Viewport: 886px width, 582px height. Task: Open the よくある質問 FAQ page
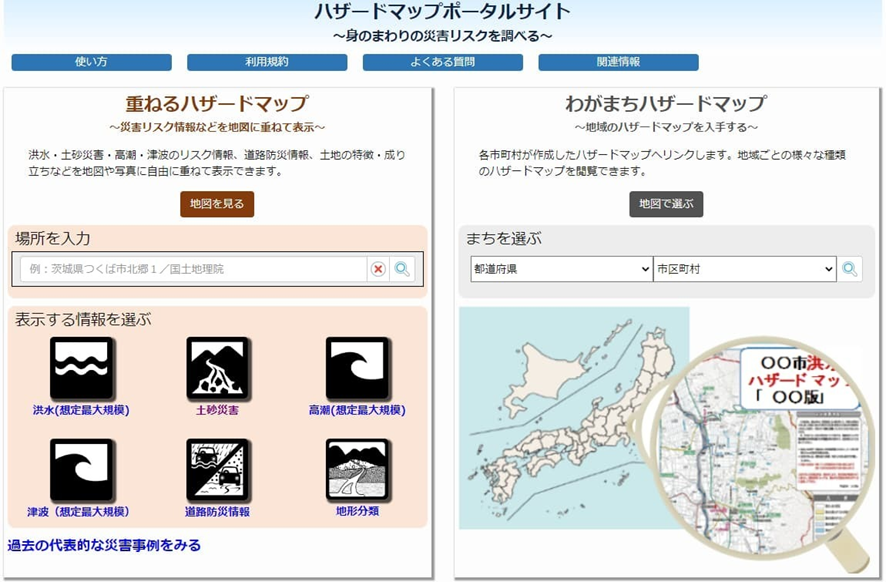[444, 62]
